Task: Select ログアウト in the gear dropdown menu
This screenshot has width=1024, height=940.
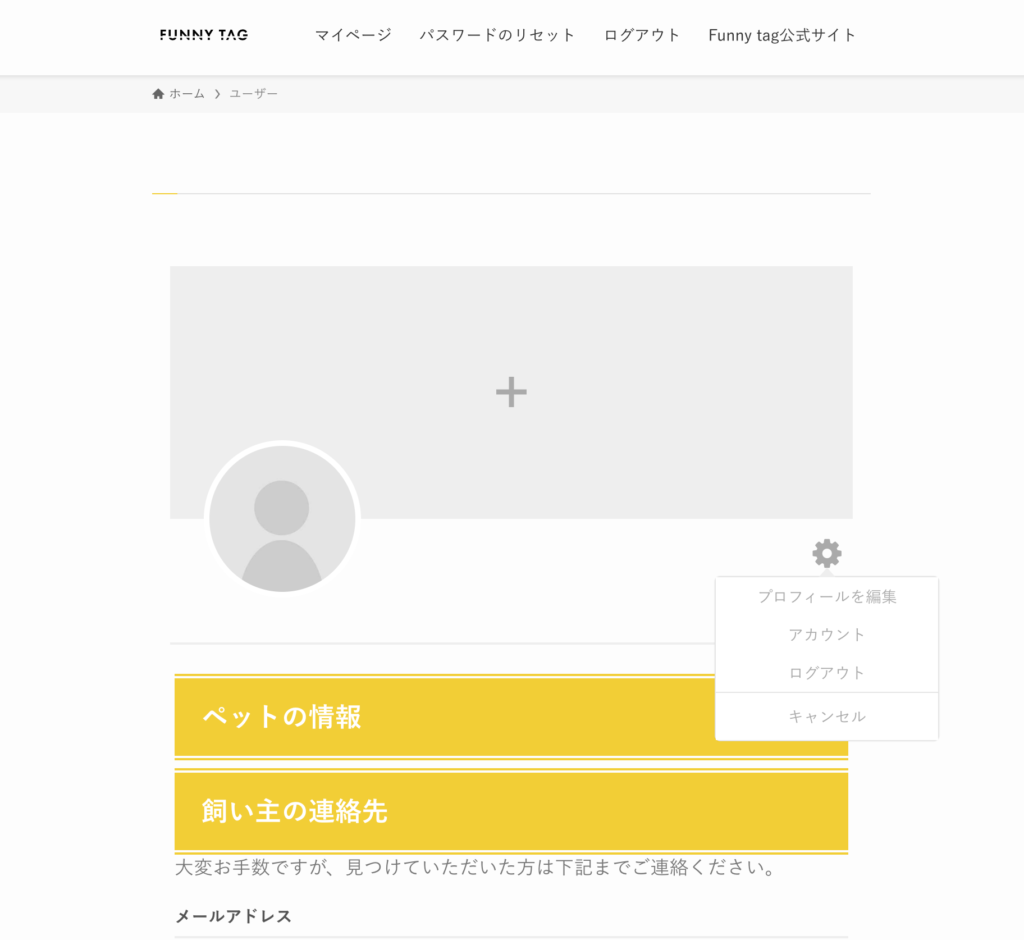Action: coord(827,673)
